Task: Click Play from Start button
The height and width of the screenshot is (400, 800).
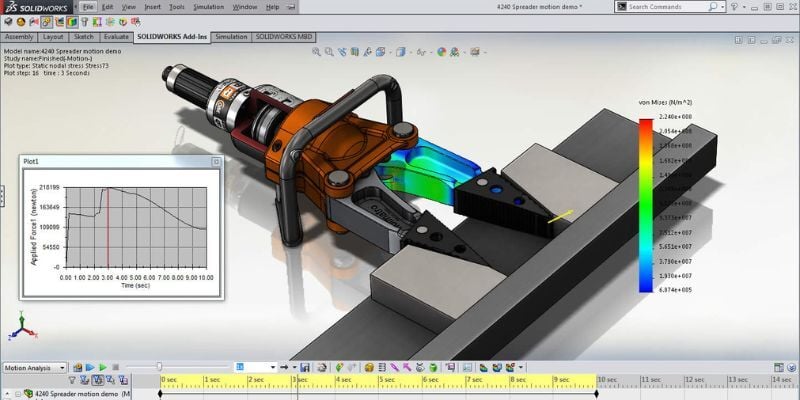Action: pos(90,367)
